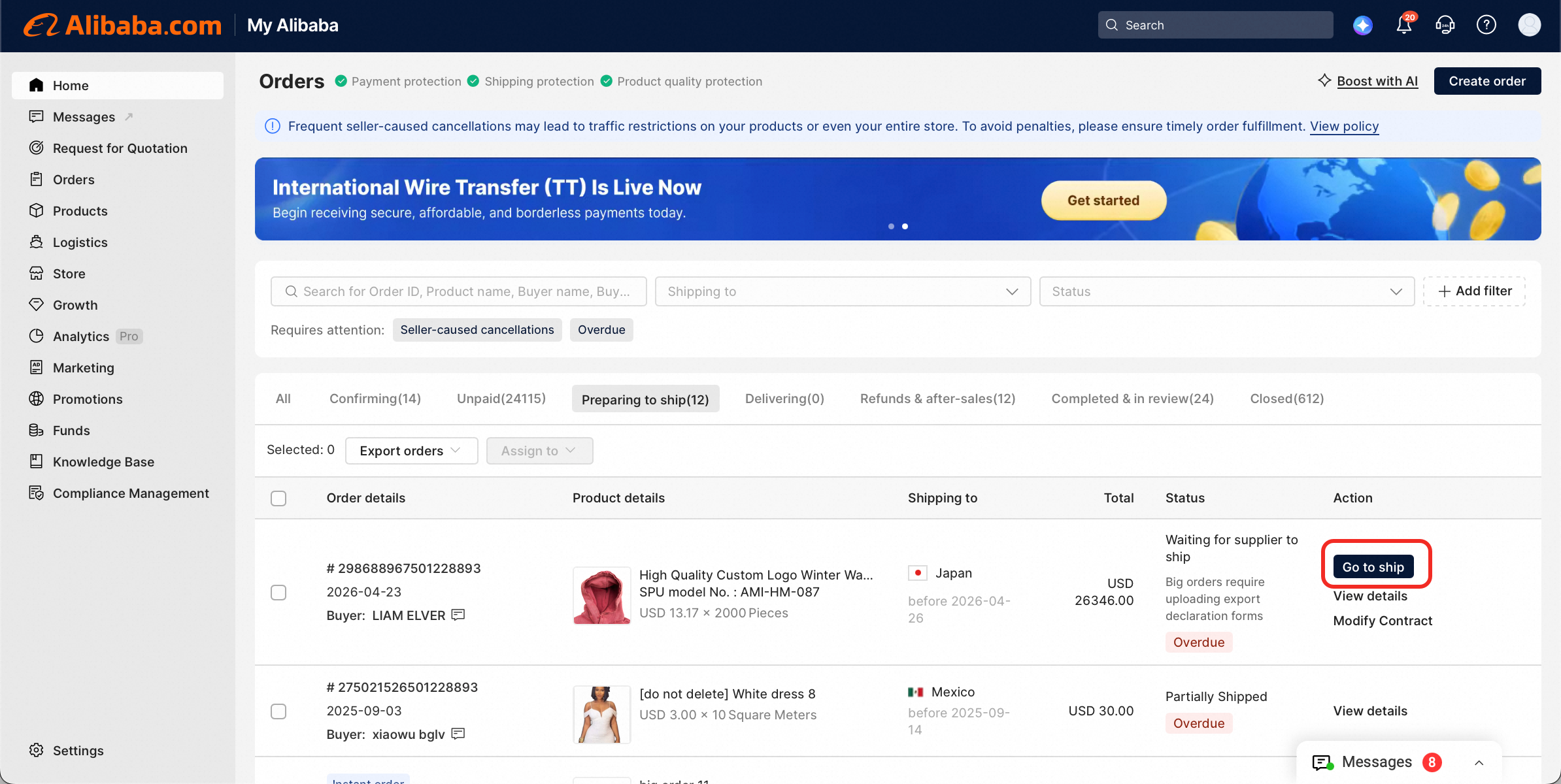Click the Knowledge Base book icon
Screen dimensions: 1561x784
tap(37, 462)
